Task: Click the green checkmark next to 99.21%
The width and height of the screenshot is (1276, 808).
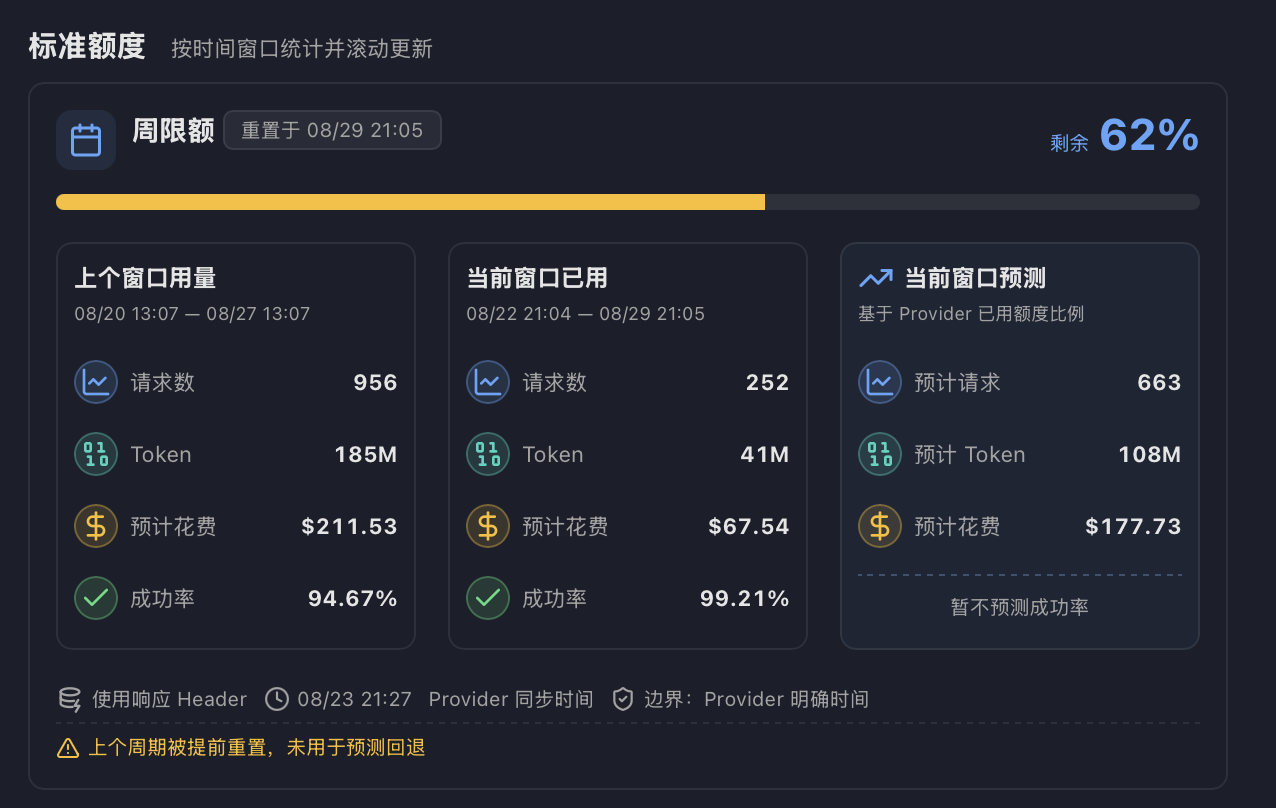Action: (488, 598)
